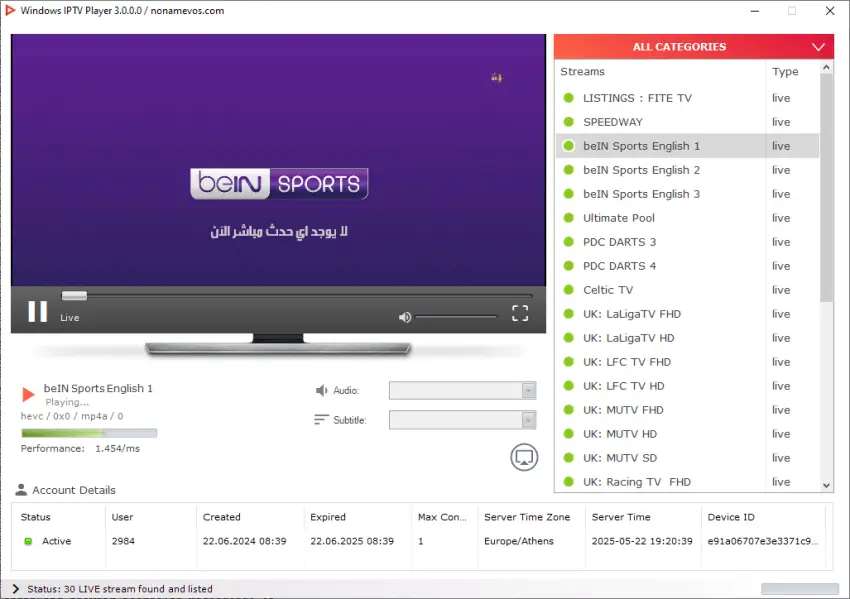
Task: Pause the live stream playback
Action: click(37, 312)
